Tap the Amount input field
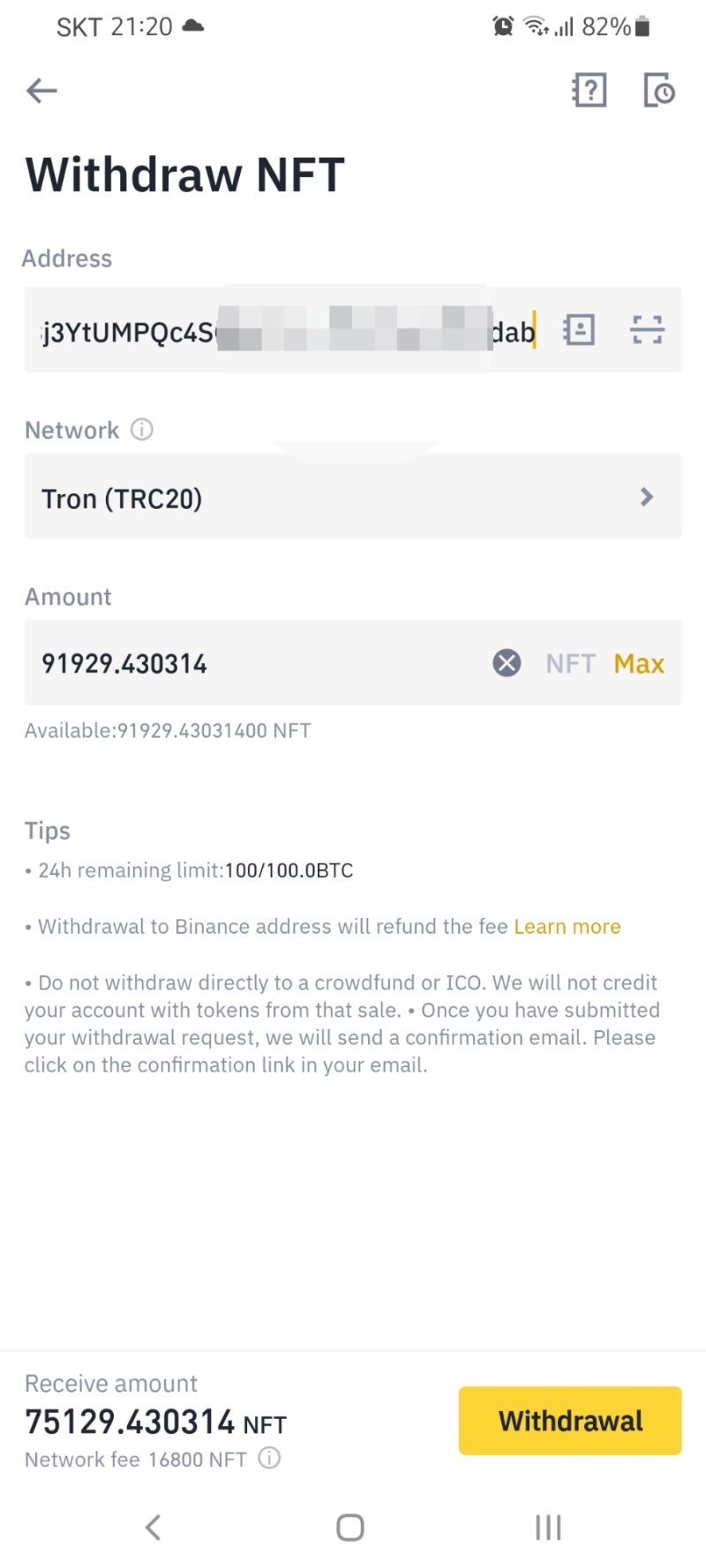Viewport: 706px width, 1568px height. 221,663
